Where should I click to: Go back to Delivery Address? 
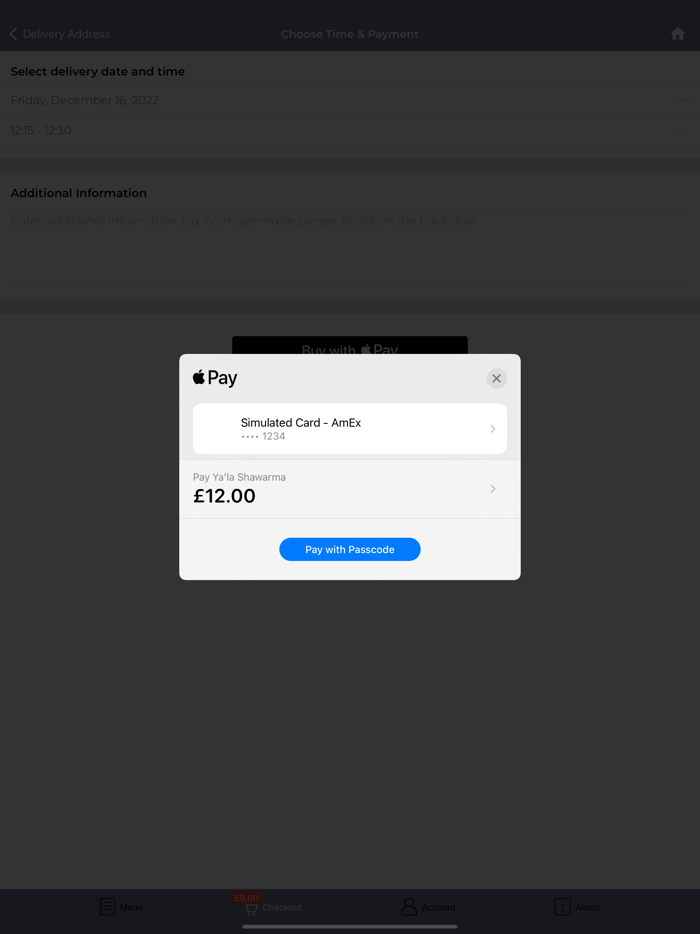60,34
